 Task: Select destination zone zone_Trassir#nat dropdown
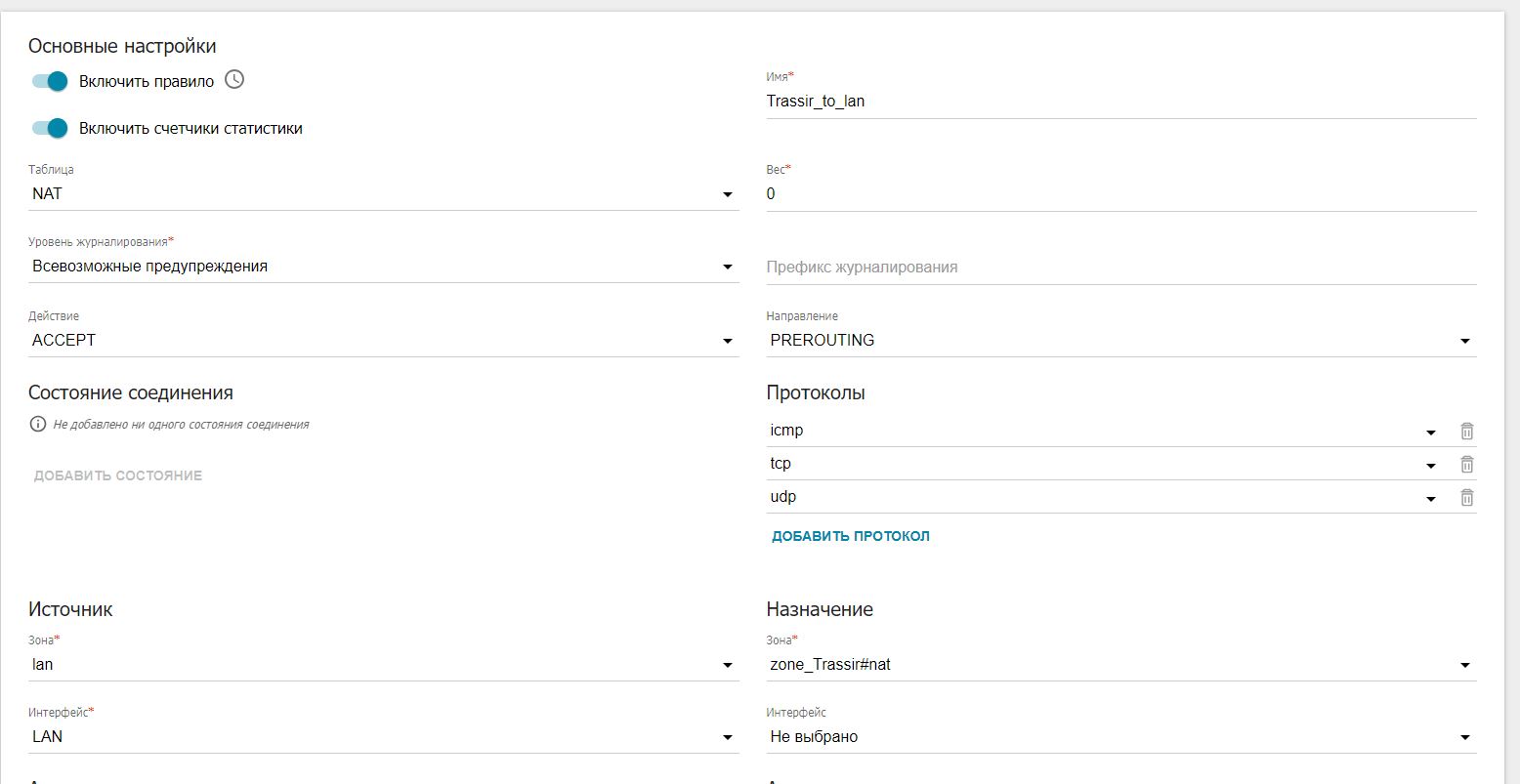pos(1120,665)
